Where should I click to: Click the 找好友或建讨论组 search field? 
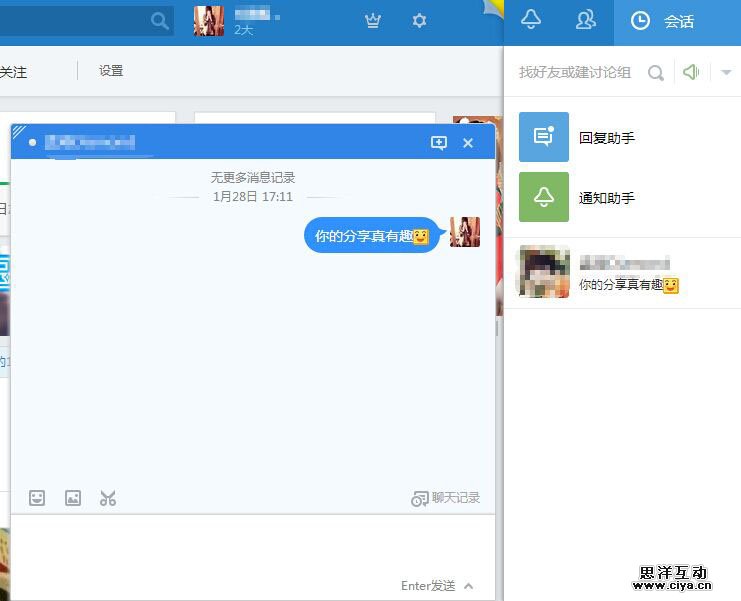(575, 72)
